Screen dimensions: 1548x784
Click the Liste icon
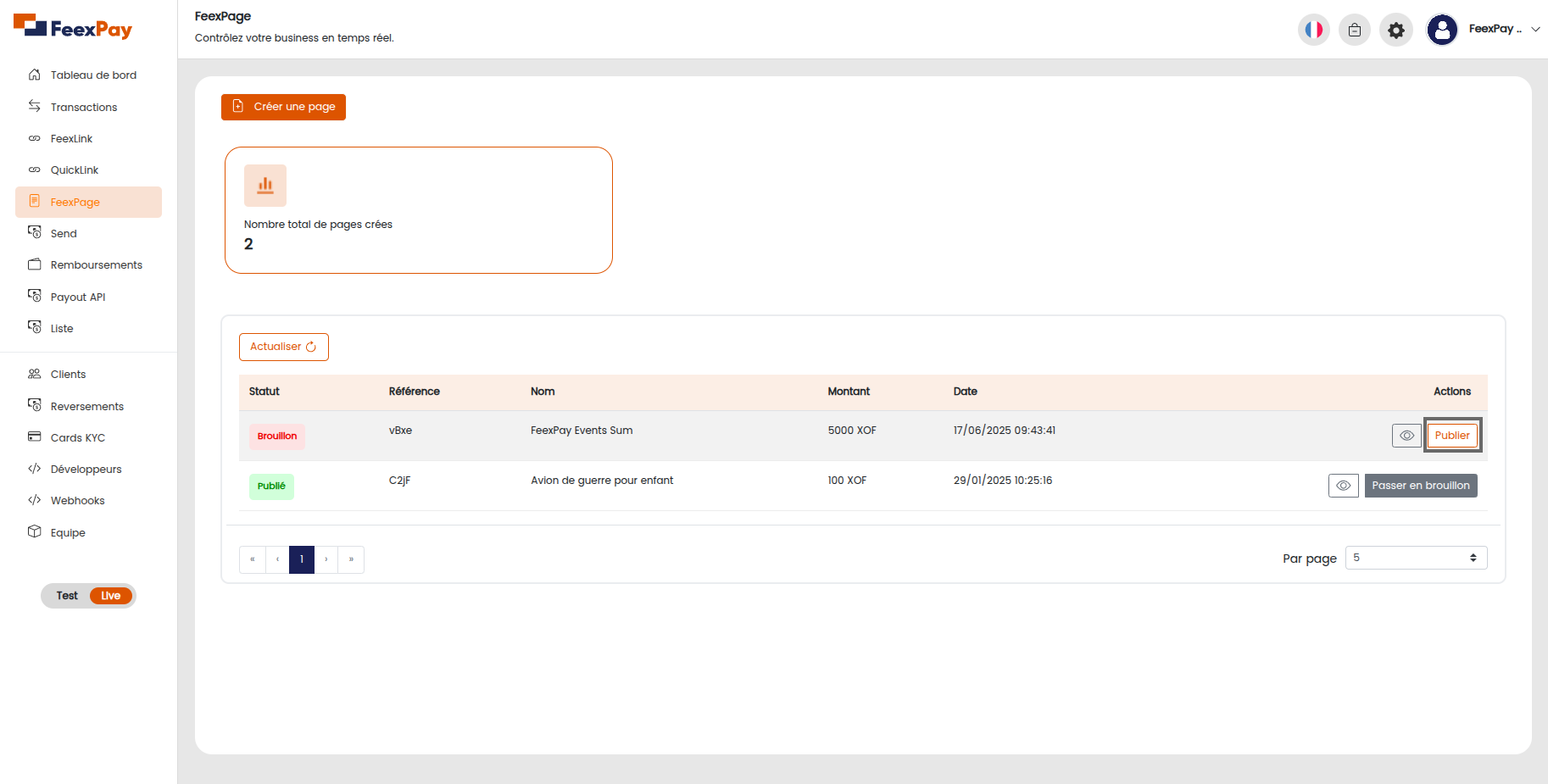click(x=35, y=327)
